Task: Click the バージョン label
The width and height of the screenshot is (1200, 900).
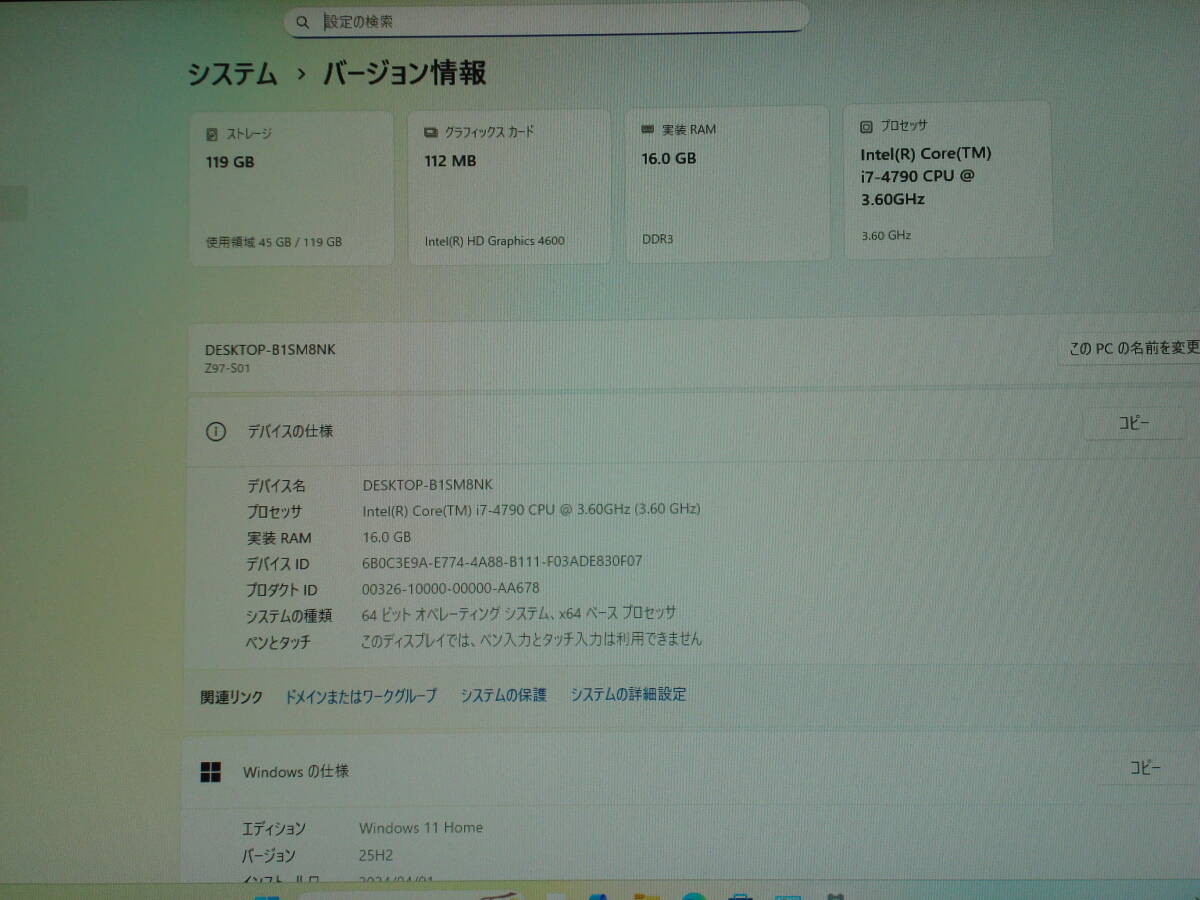Action: point(268,856)
